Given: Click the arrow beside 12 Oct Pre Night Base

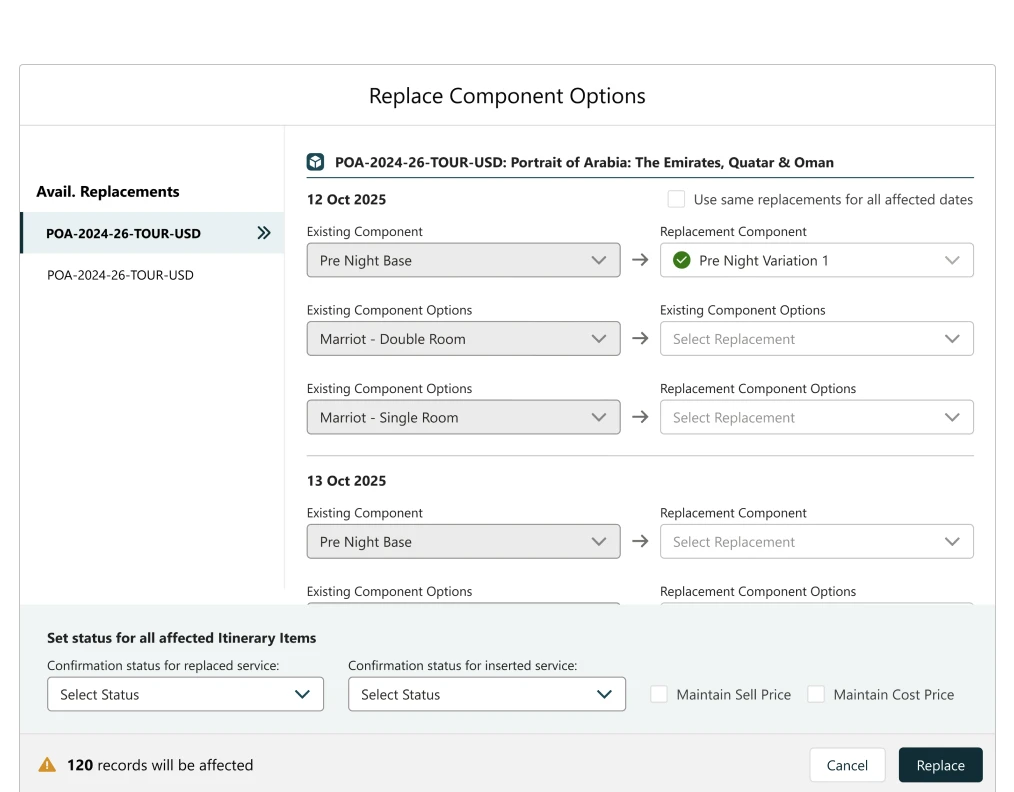Looking at the screenshot, I should 640,260.
